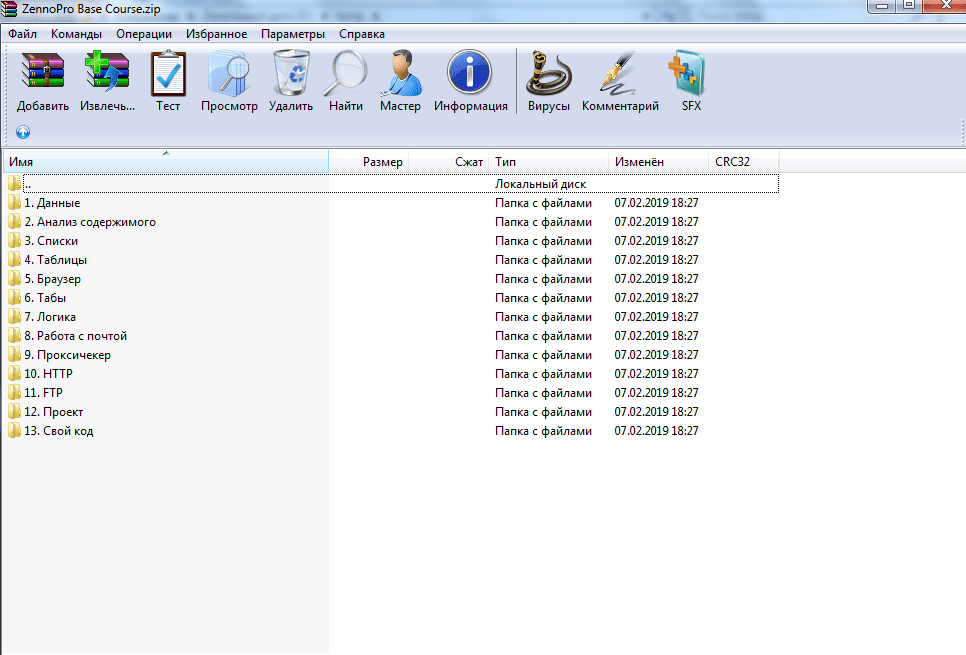
Task: Add archive Комментарий with pen icon
Action: coord(620,76)
